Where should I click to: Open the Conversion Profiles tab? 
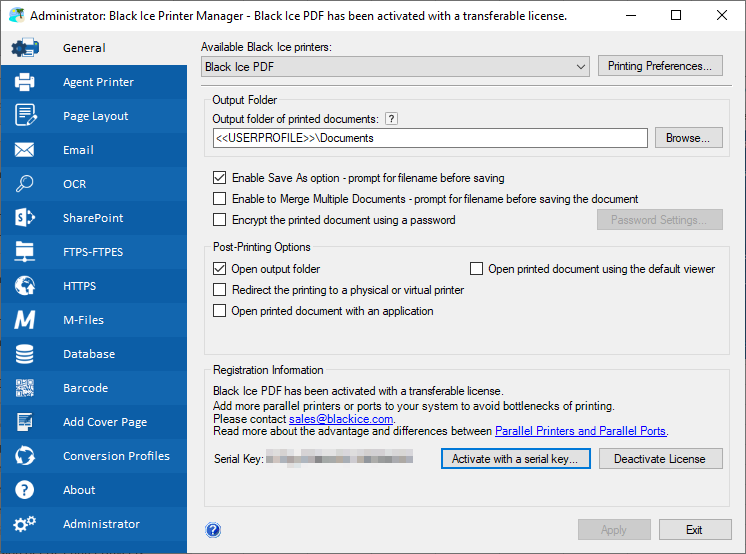116,456
